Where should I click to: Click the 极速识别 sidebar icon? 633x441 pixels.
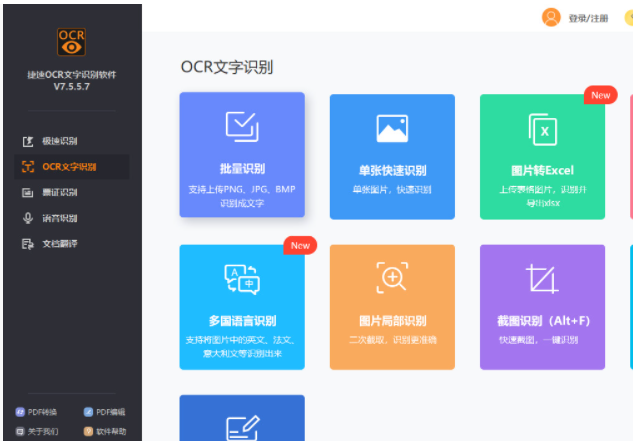(x=27, y=141)
